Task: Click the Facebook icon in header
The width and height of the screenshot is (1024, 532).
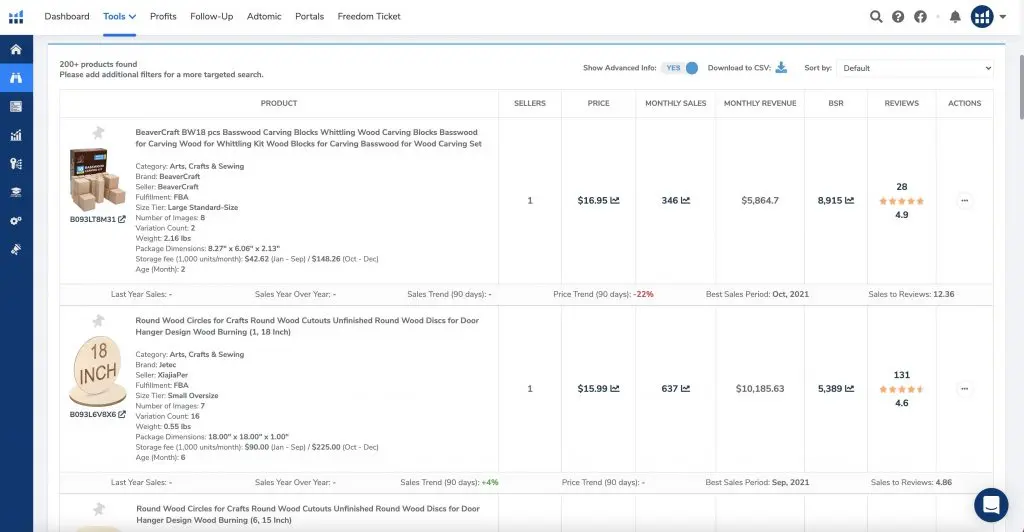Action: 920,17
